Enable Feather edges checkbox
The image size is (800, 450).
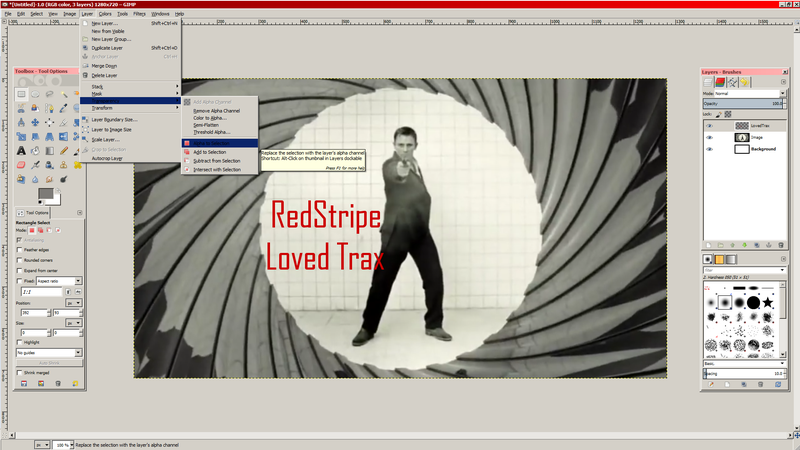coord(20,250)
